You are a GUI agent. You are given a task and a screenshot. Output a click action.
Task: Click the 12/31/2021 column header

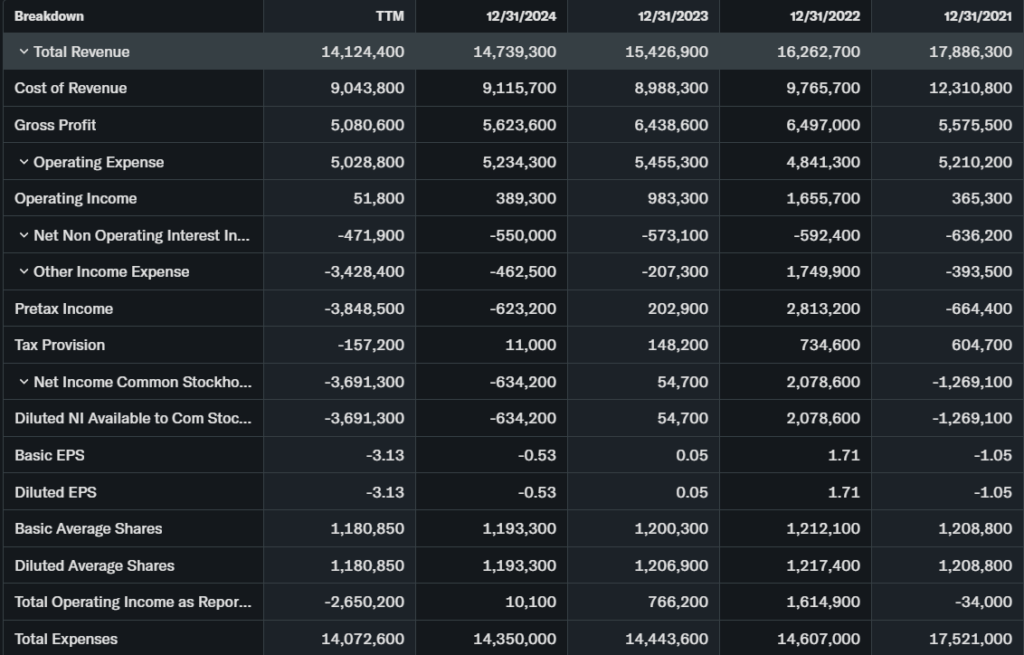(x=978, y=16)
